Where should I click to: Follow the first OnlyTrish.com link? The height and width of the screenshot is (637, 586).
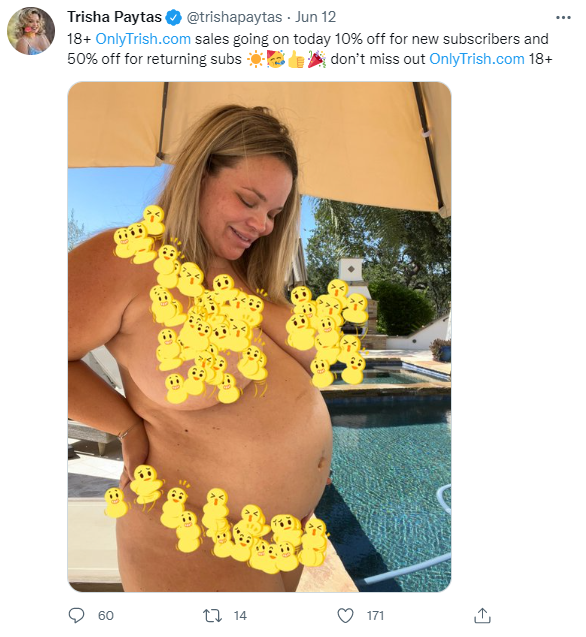coord(143,39)
